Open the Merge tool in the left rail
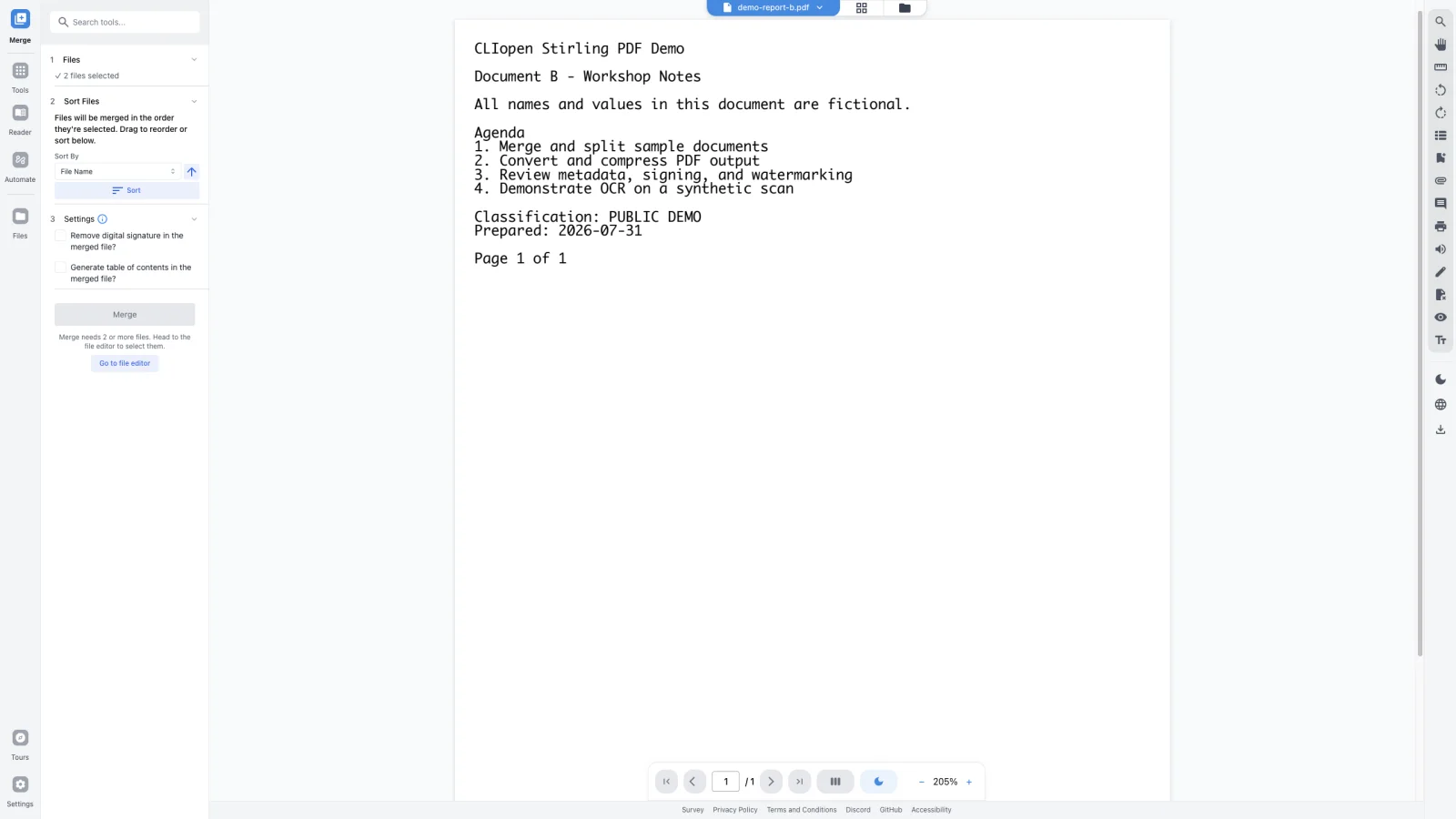Screen dimensions: 1456x819 20,19
